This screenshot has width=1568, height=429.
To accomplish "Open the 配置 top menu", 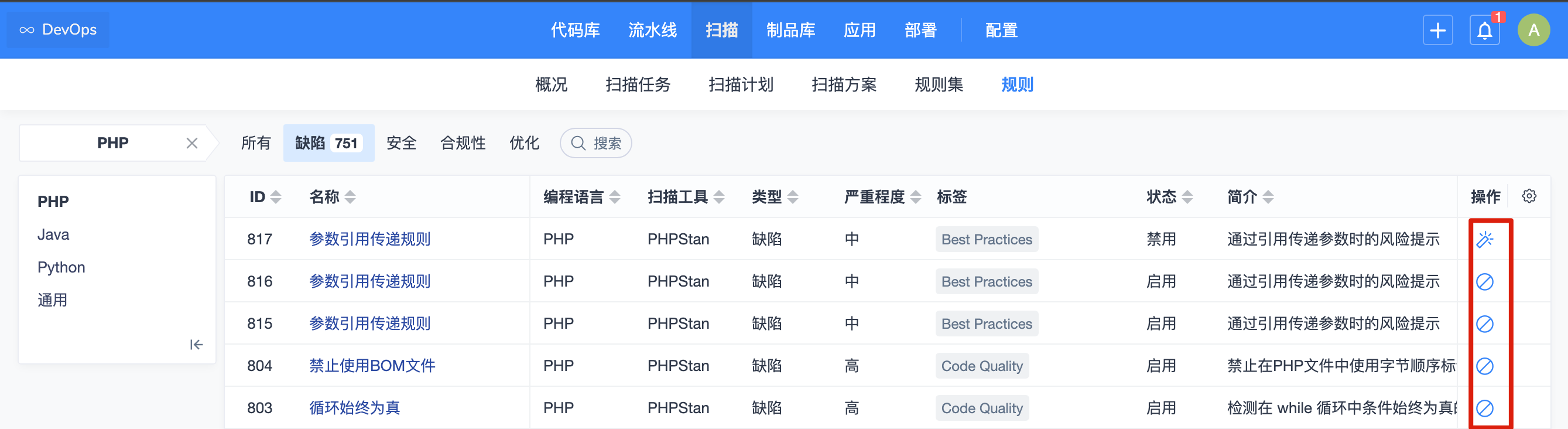I will click(1001, 30).
